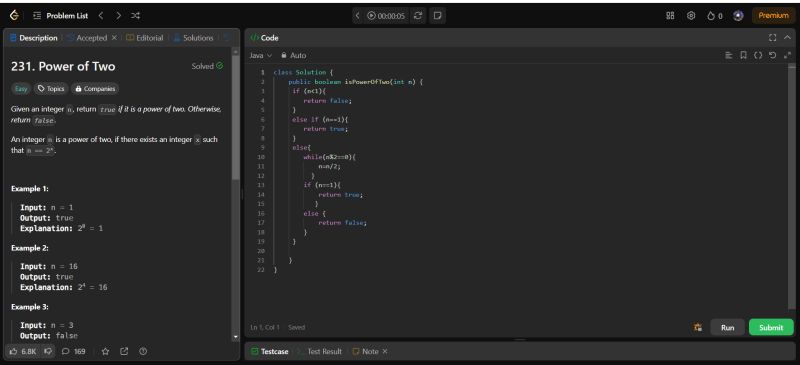
Task: Collapse the timer with left chevron
Action: pos(358,16)
